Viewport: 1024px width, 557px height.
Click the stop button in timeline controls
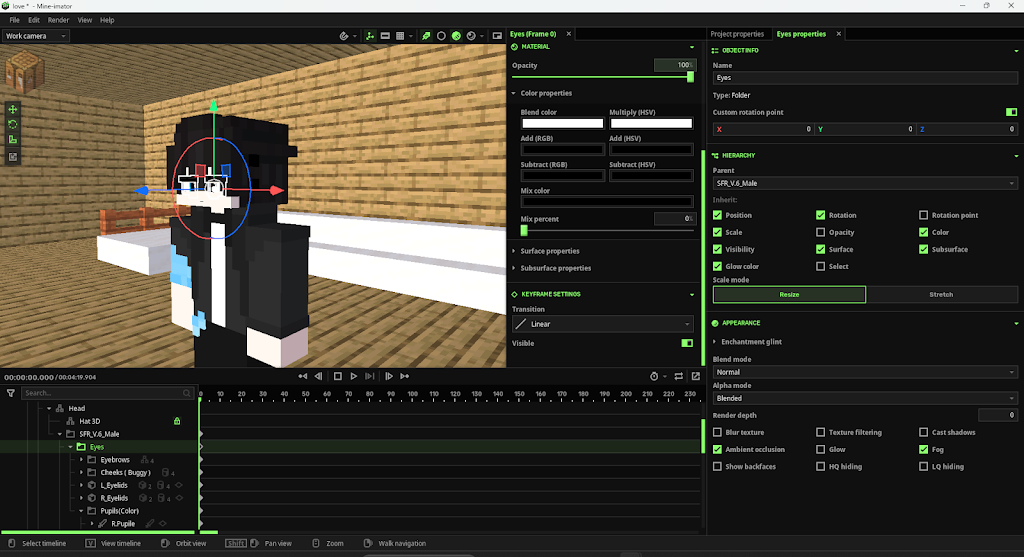click(x=338, y=376)
